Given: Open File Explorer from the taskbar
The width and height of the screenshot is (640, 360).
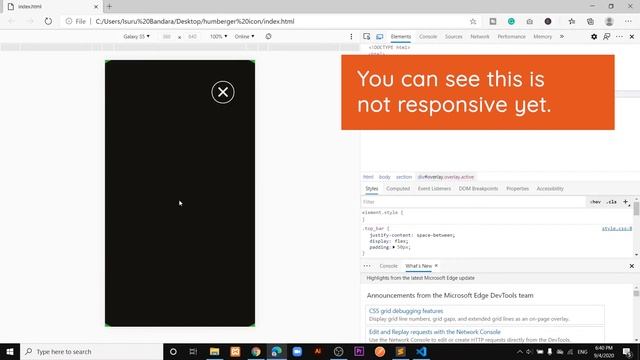Looking at the screenshot, I should (x=214, y=351).
